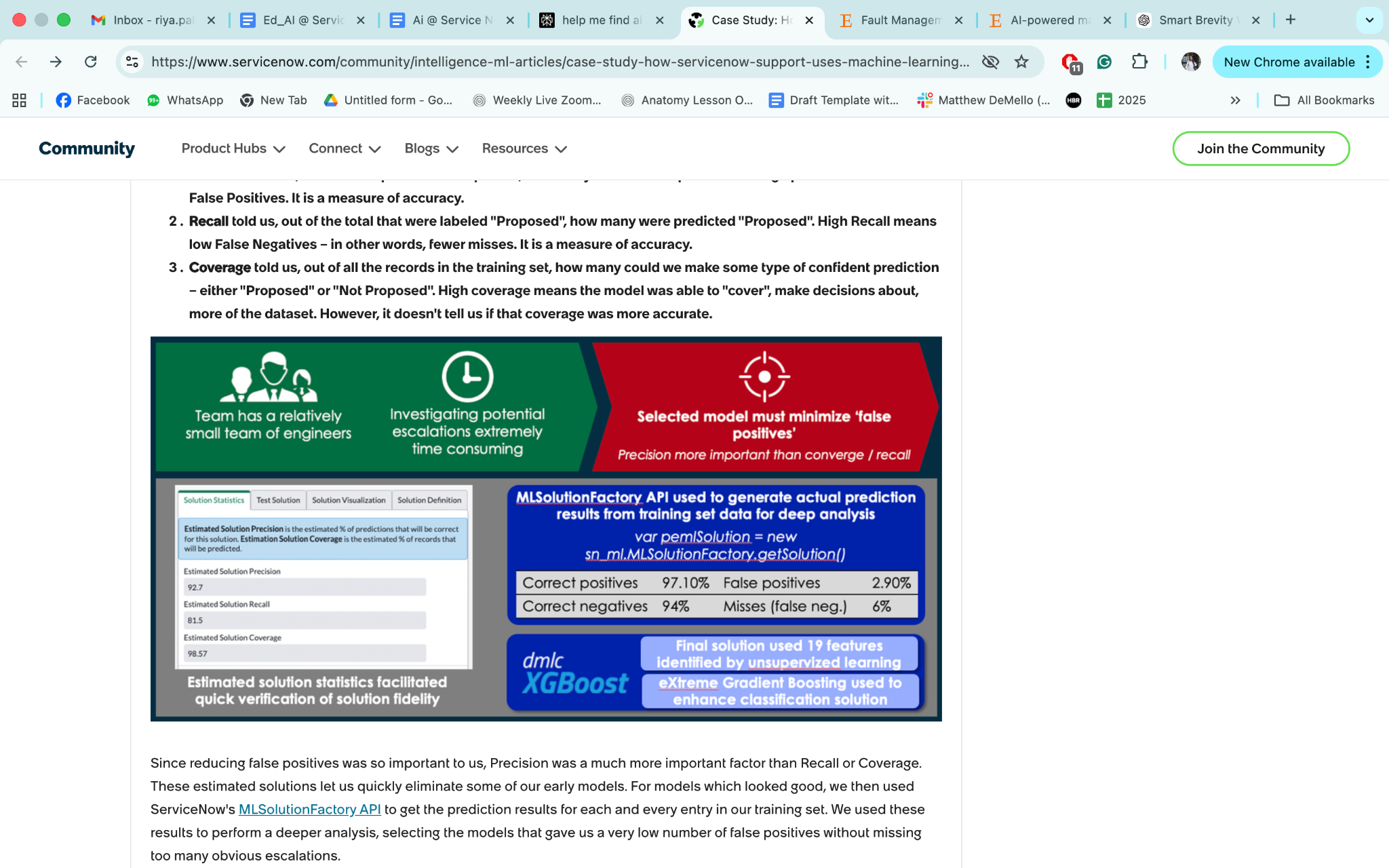
Task: Open the 2025 sheets bookmark
Action: [x=1122, y=100]
